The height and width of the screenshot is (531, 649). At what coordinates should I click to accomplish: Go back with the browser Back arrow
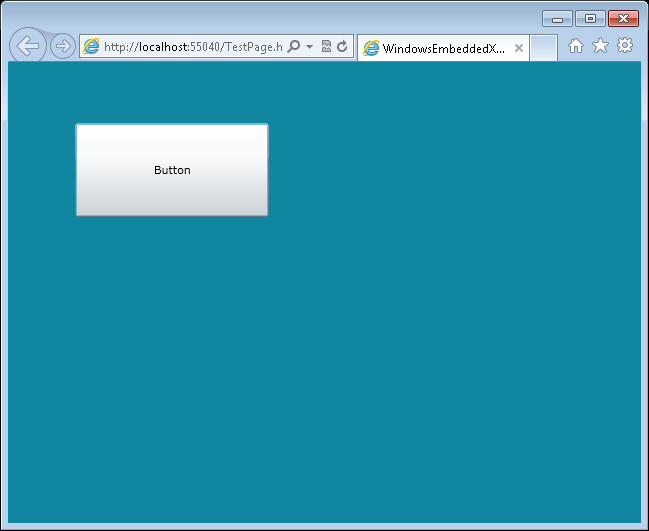tap(28, 46)
